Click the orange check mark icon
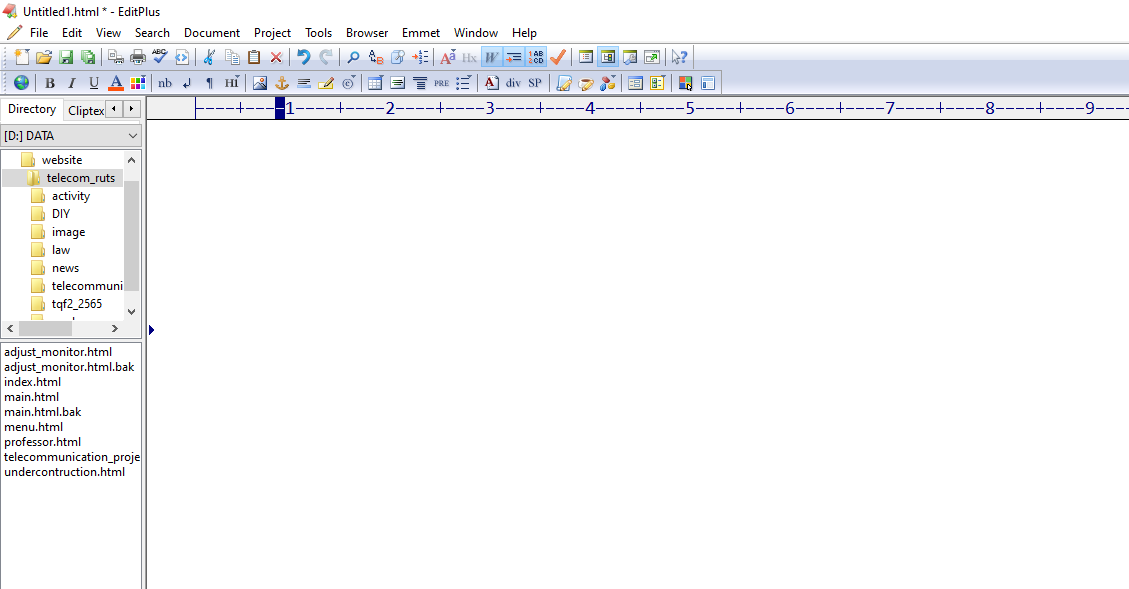 558,57
